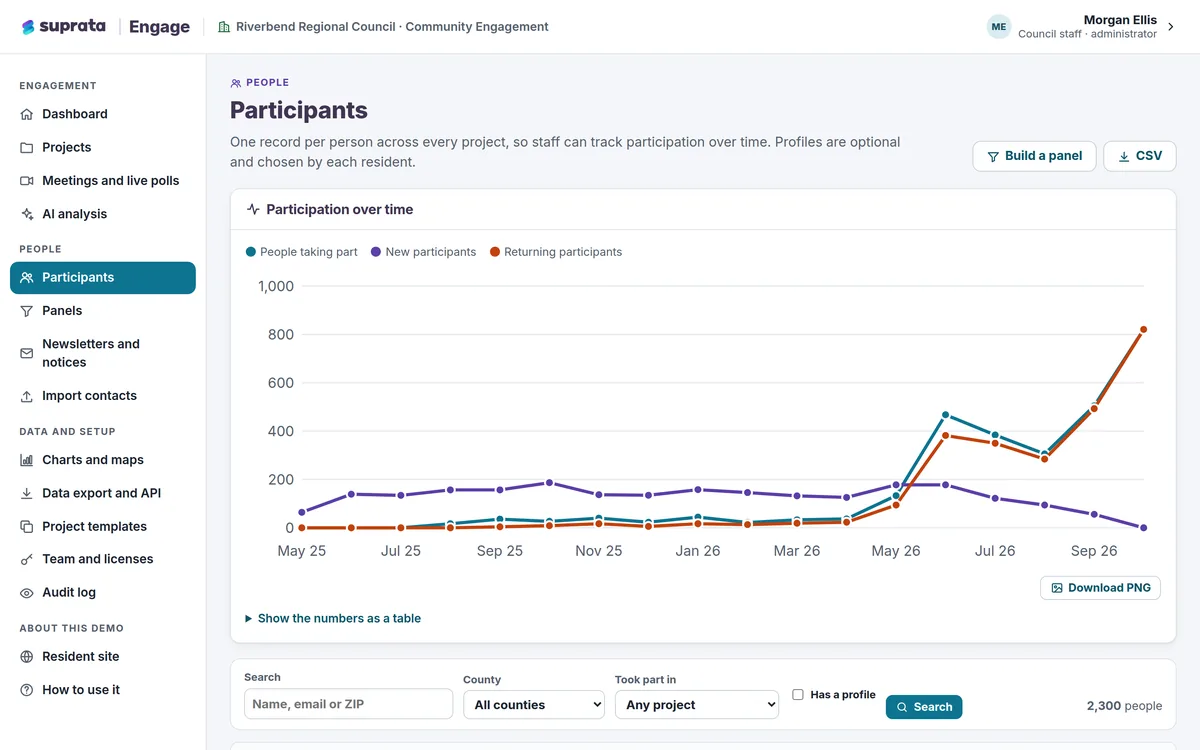Screen dimensions: 1200x750
Task: Click the Engage product name
Action: 159,27
